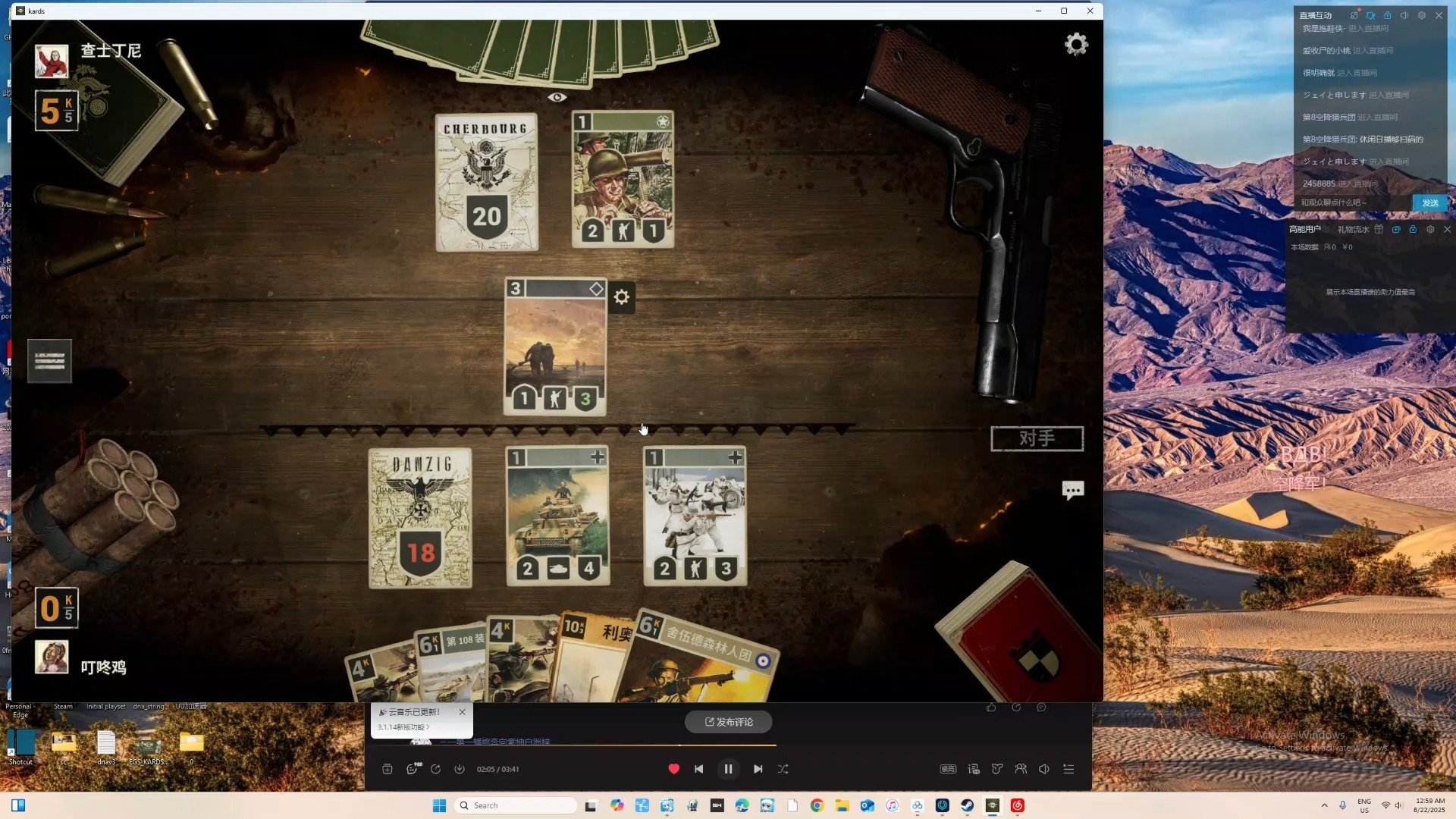Click the thumbs-up icon above player controls

[x=991, y=707]
